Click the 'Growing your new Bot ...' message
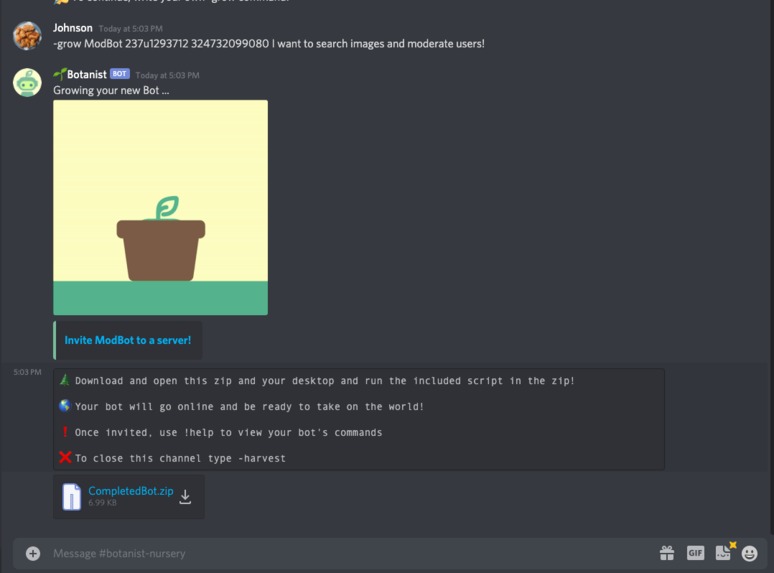Screen dimensions: 774x573 coord(111,91)
